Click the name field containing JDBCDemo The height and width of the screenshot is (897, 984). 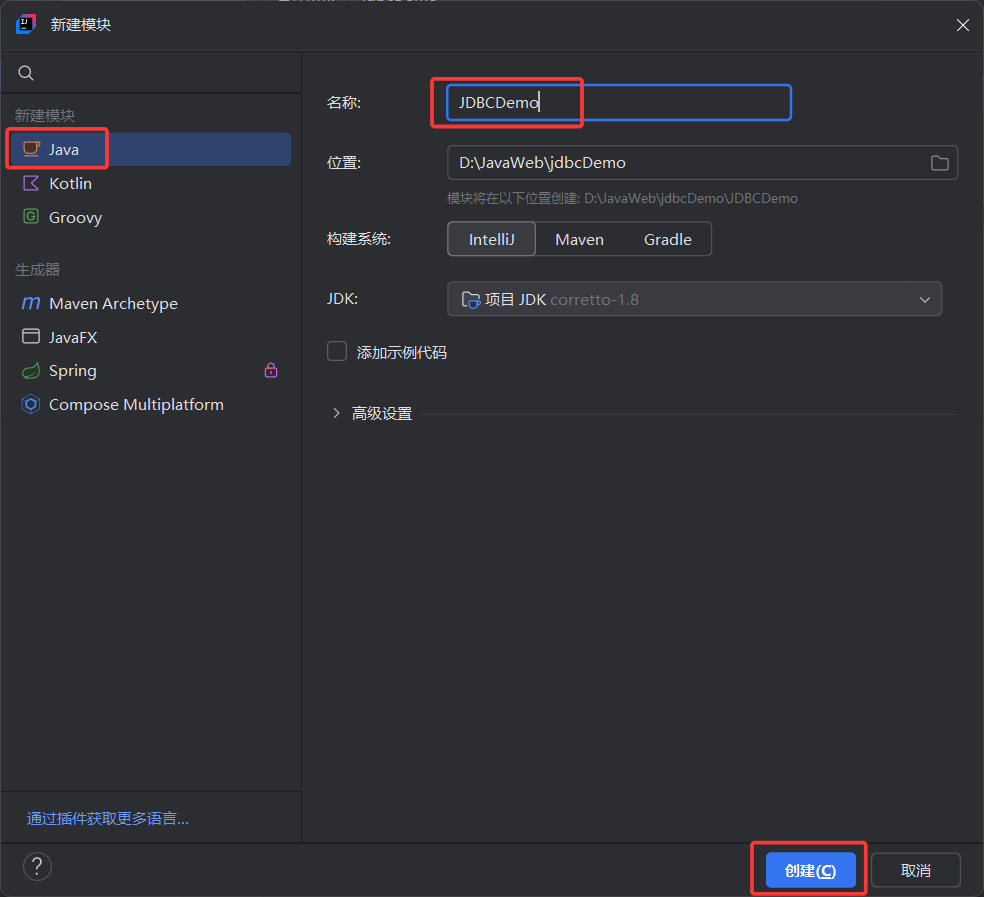[x=619, y=102]
